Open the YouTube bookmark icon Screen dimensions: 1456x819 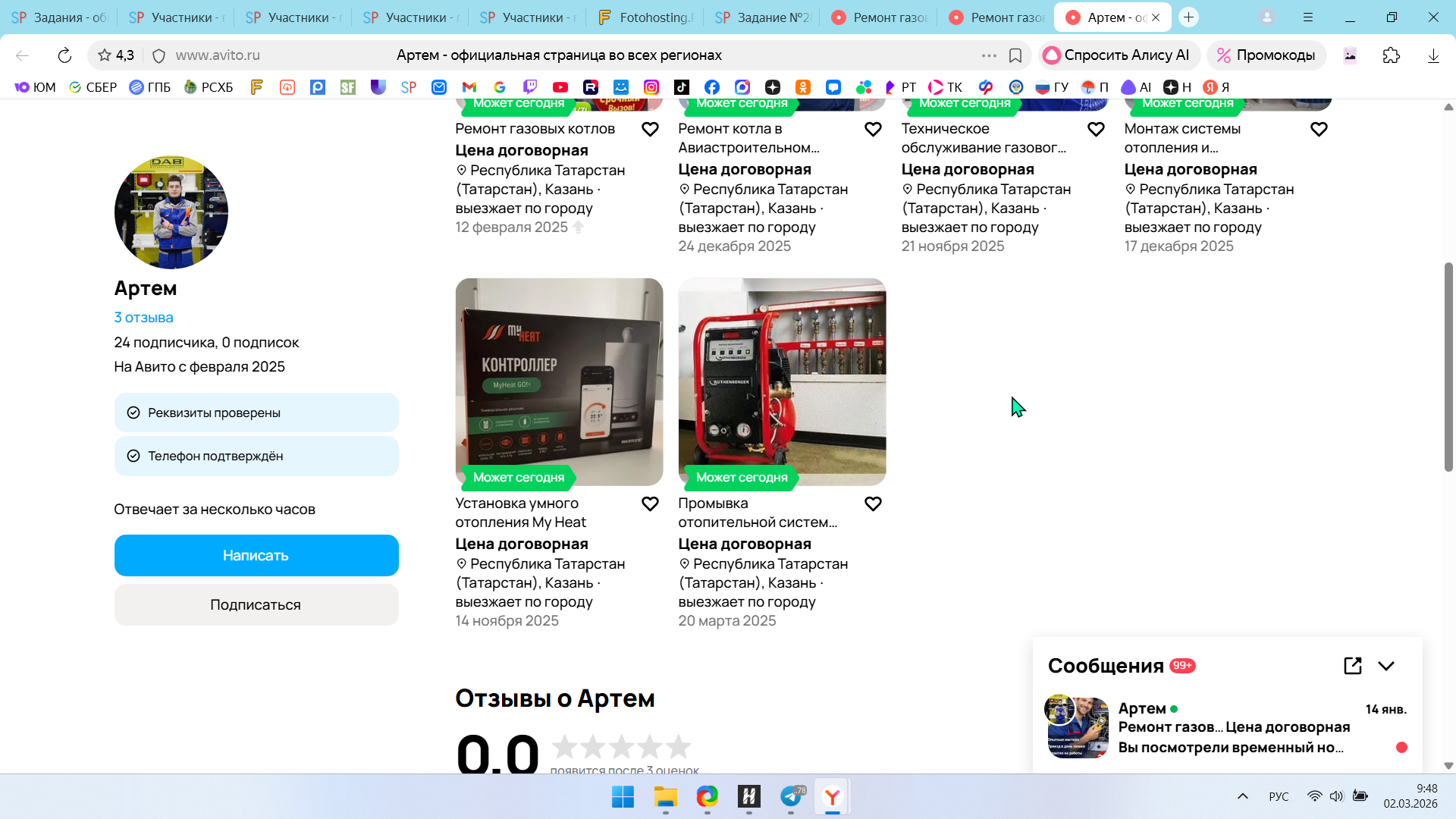560,87
